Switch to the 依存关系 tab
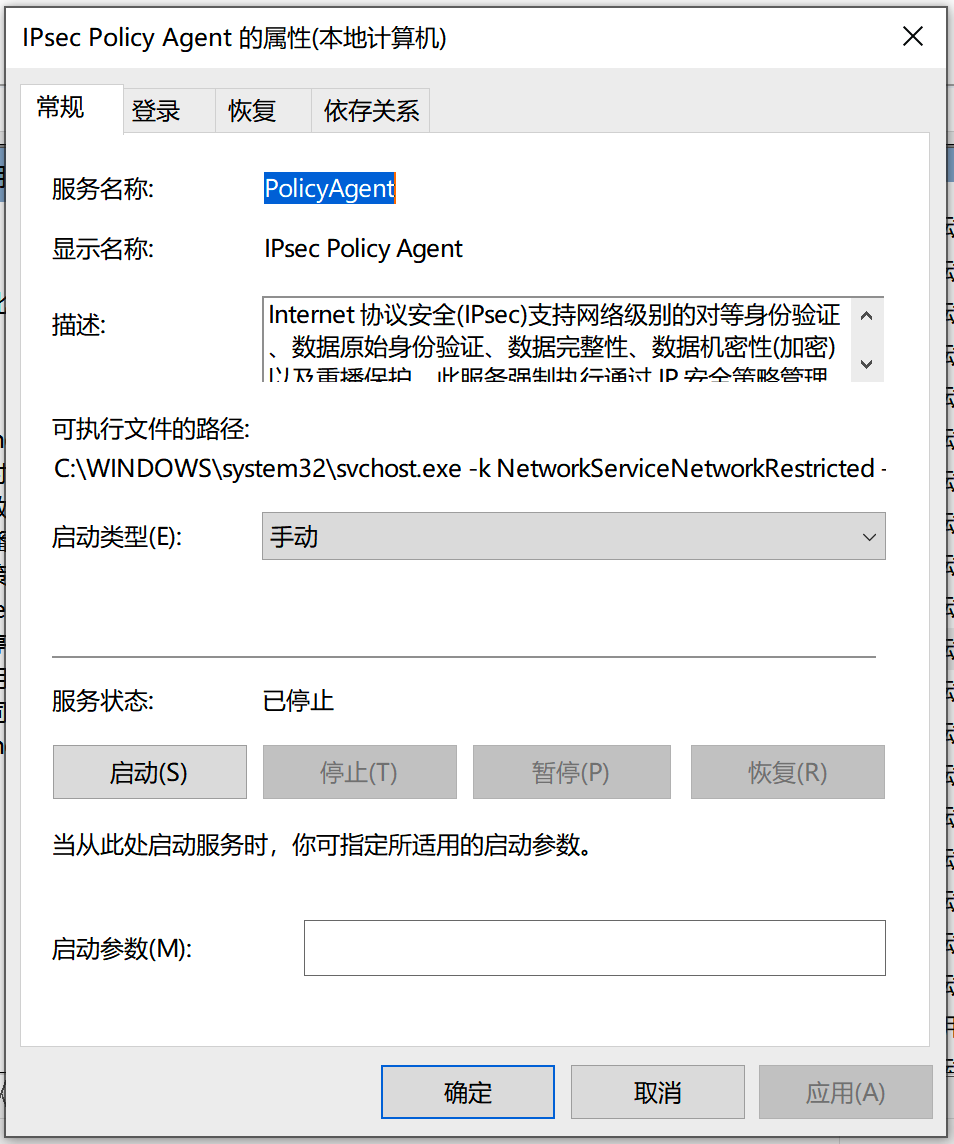 tap(371, 111)
